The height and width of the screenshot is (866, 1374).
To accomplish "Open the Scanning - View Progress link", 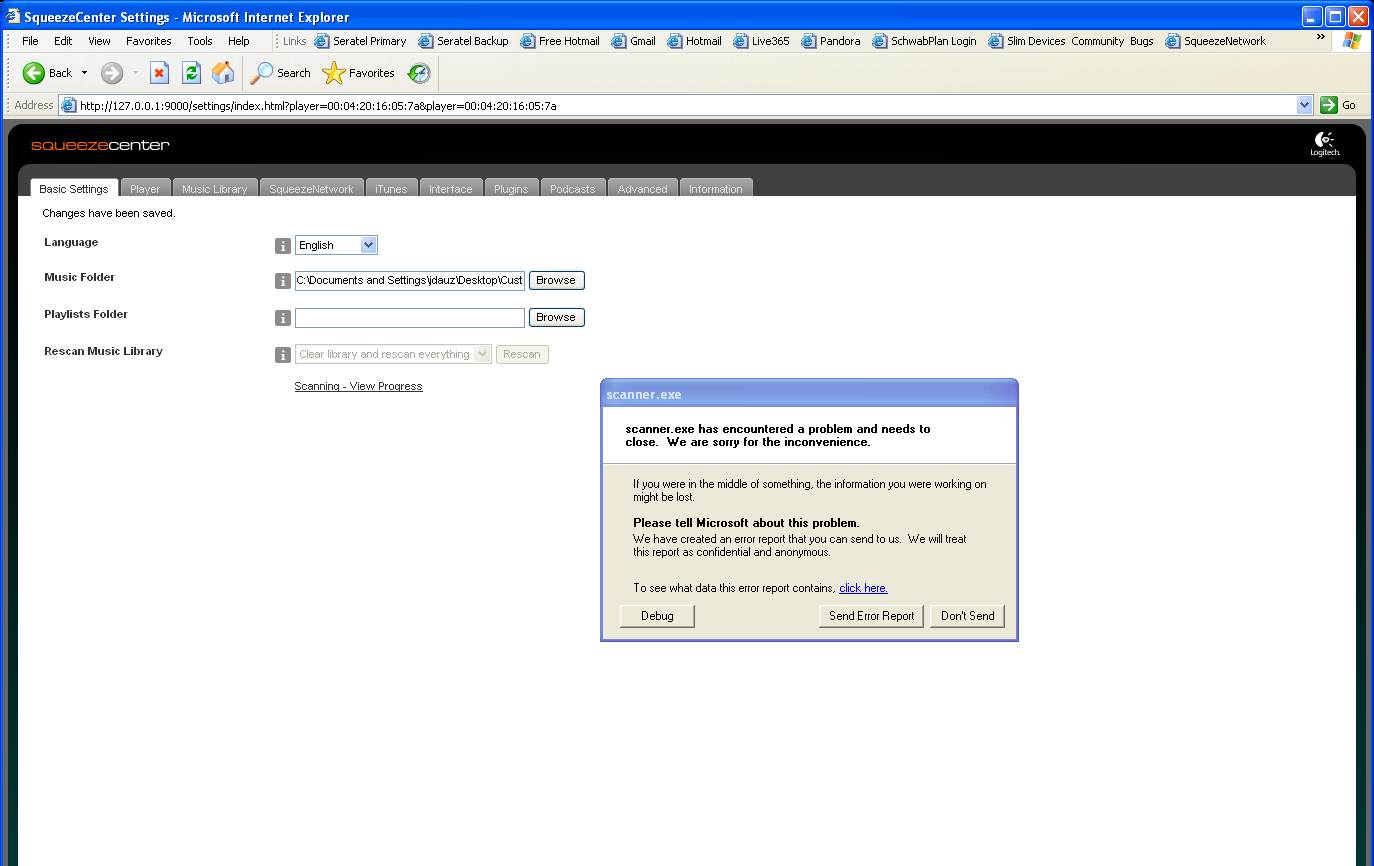I will pyautogui.click(x=358, y=386).
